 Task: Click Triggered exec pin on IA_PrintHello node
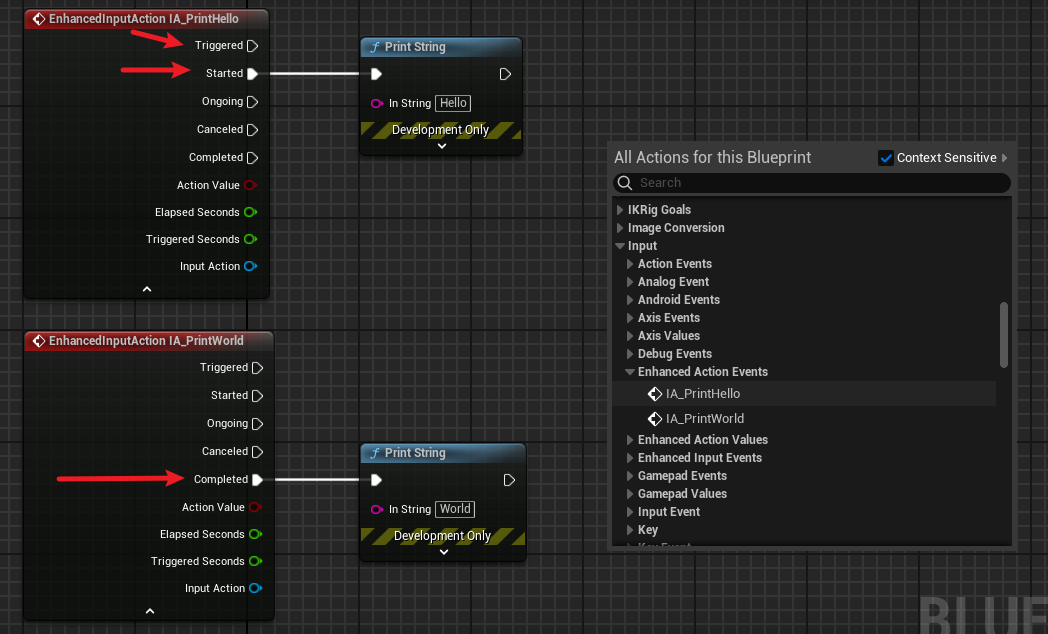pos(253,45)
